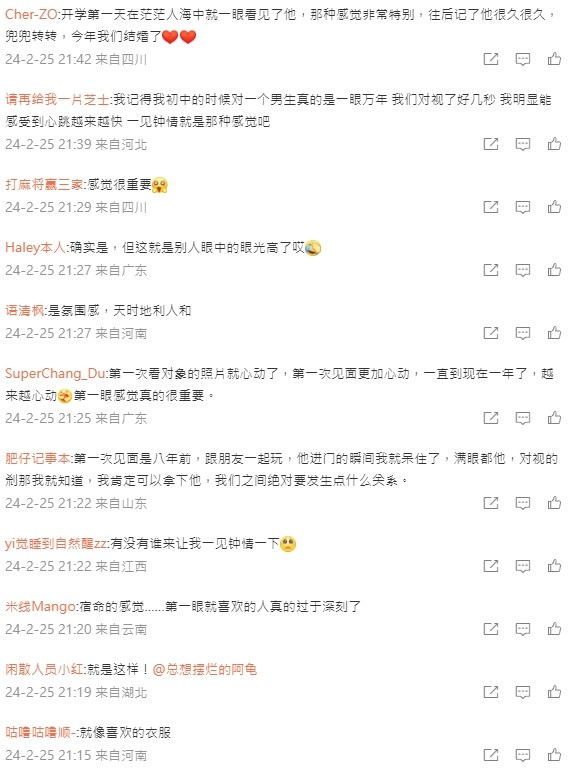Viewport: 577px width, 768px height.
Task: View Haley本人's profile
Action: coord(35,248)
